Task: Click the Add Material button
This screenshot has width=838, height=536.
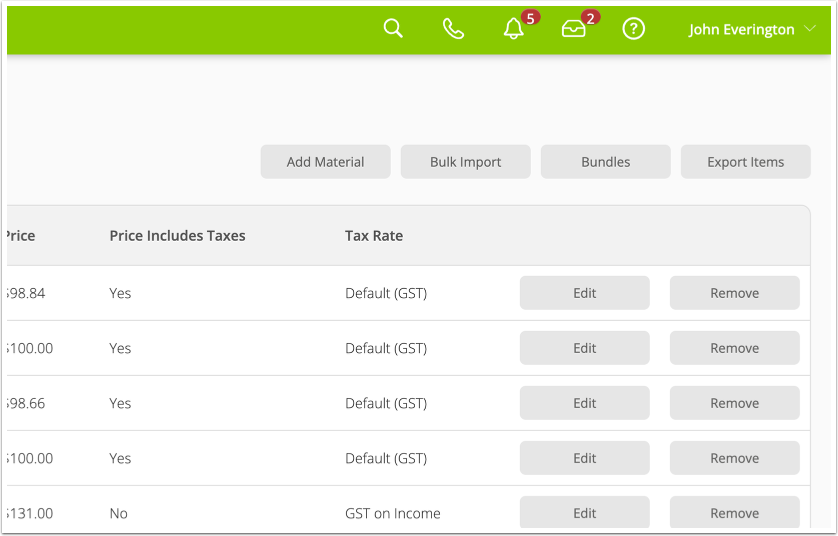Action: tap(325, 161)
